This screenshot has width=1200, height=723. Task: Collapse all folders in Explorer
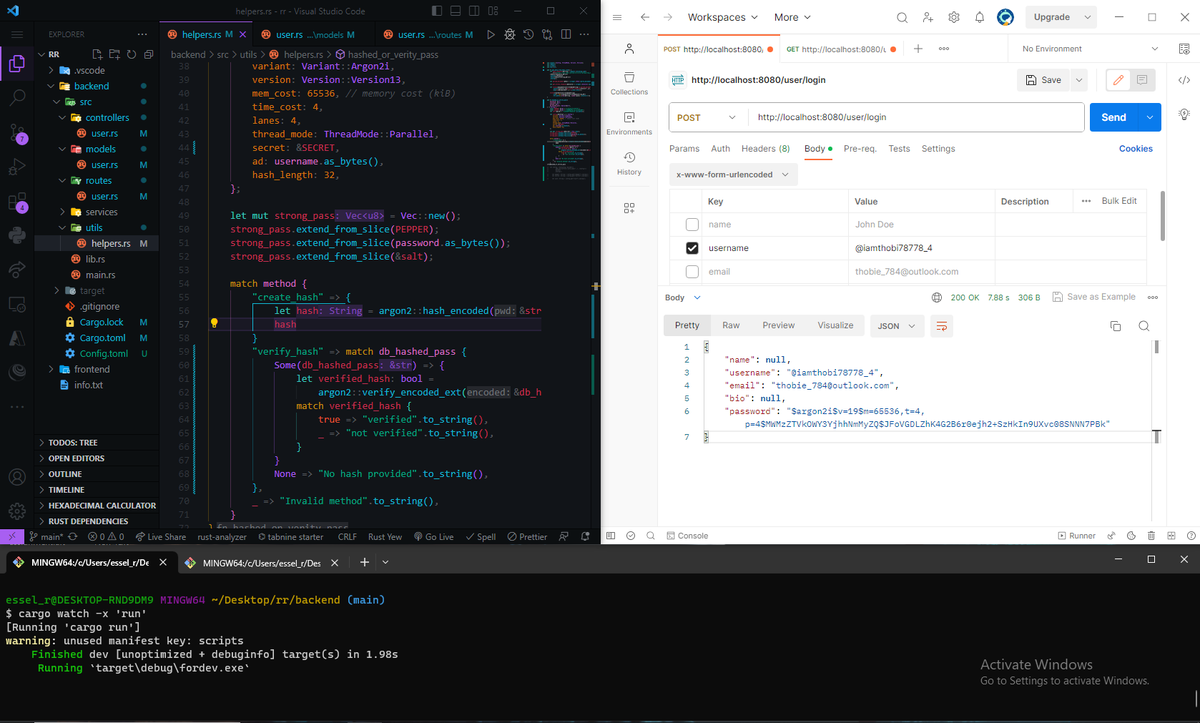[147, 53]
